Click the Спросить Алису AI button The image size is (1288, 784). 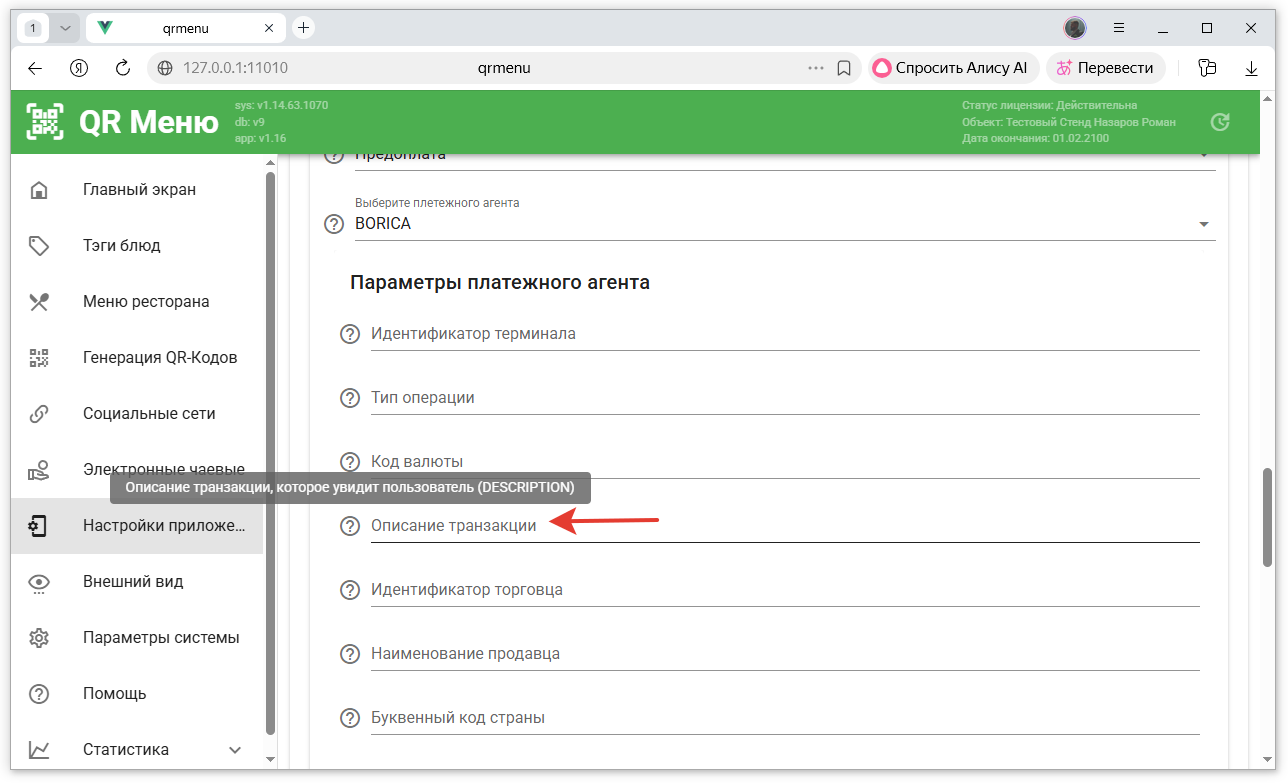(x=950, y=68)
